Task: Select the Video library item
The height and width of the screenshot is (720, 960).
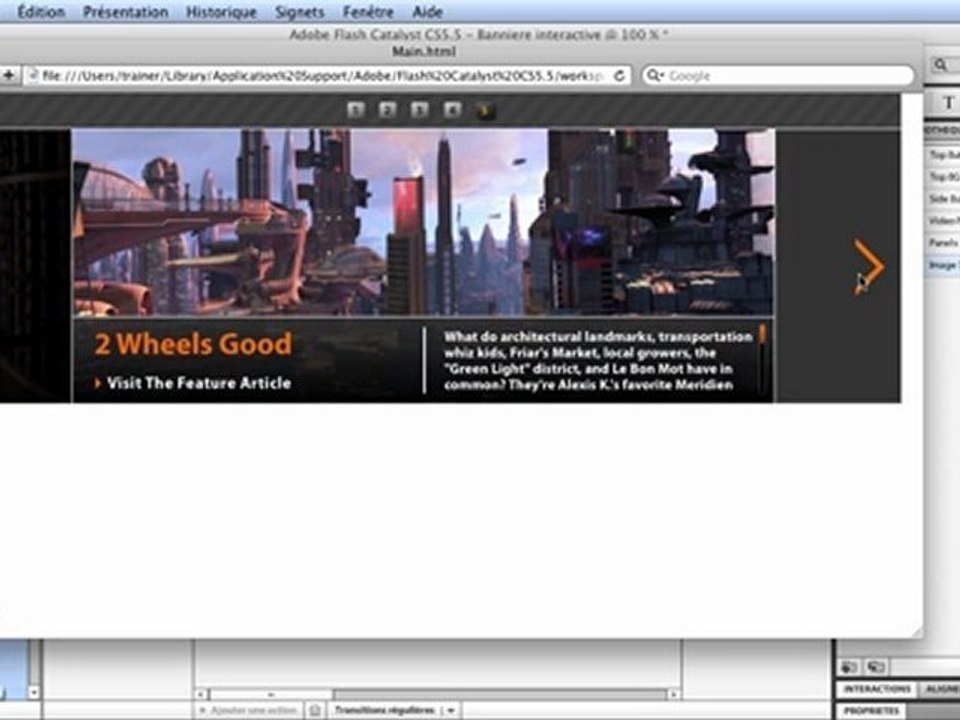Action: coord(943,220)
